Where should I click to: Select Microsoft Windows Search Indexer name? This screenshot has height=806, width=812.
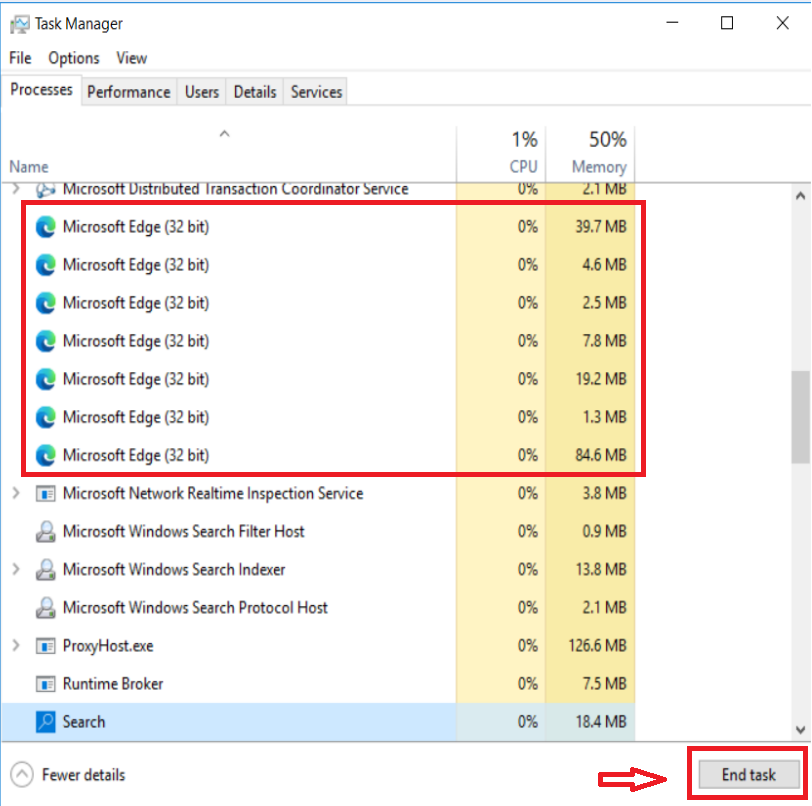[x=174, y=570]
